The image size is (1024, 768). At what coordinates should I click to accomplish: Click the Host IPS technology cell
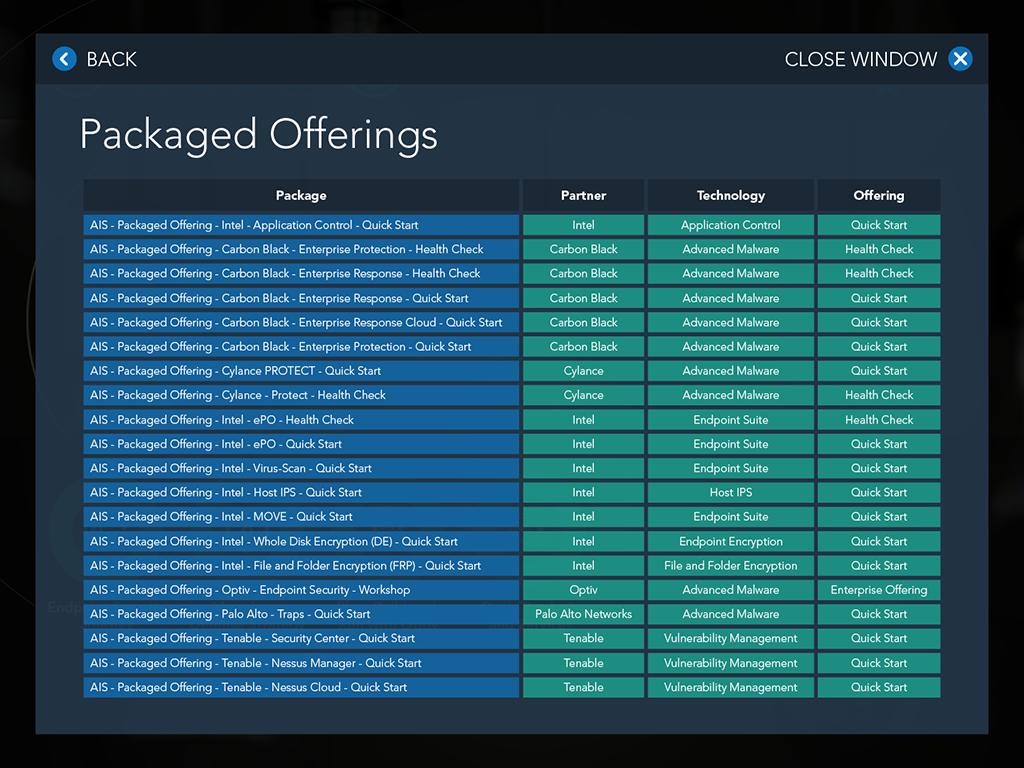[x=731, y=492]
